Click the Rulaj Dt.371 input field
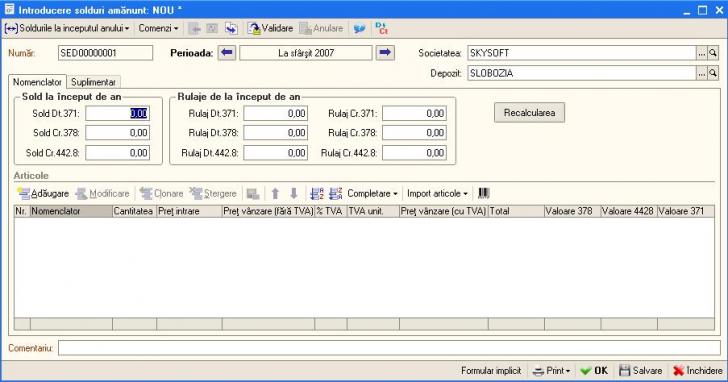The width and height of the screenshot is (728, 382). (275, 113)
